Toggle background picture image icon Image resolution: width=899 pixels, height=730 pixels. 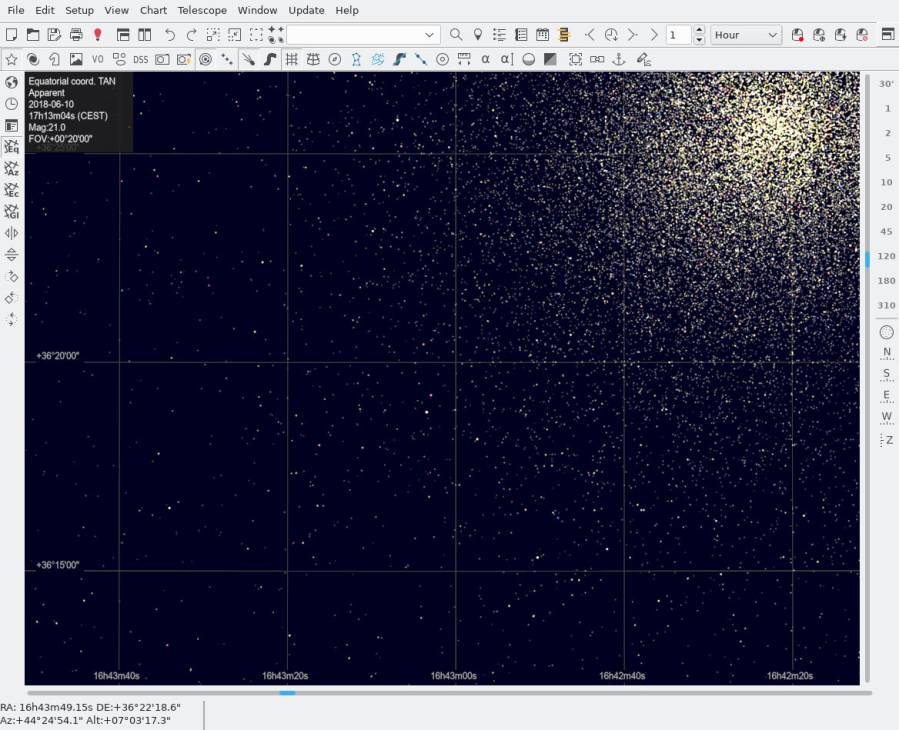(x=76, y=60)
